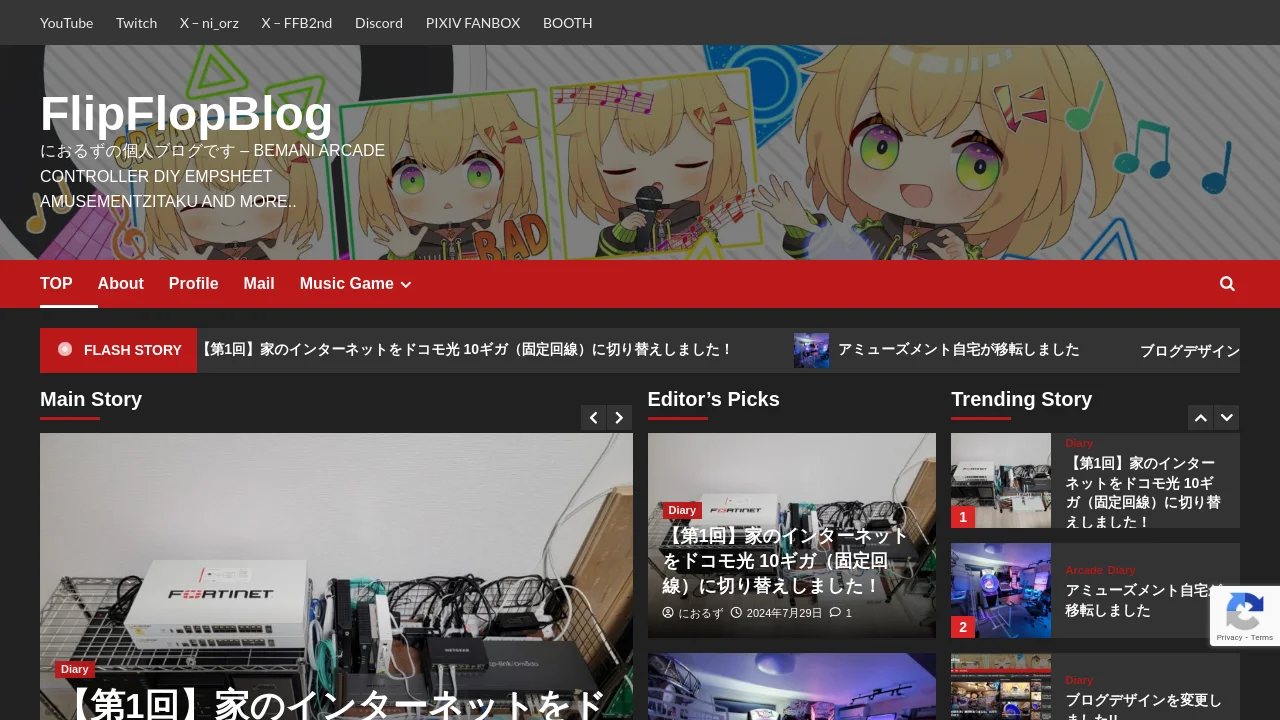Open the About page
The image size is (1280, 720).
[121, 284]
